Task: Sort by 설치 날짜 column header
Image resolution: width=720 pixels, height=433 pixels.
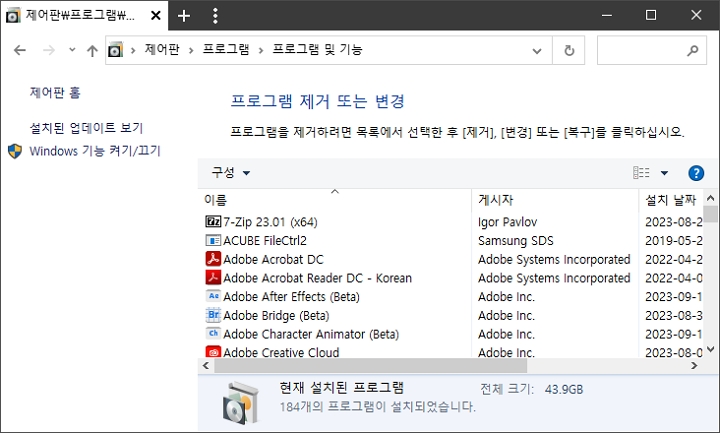Action: pos(670,200)
